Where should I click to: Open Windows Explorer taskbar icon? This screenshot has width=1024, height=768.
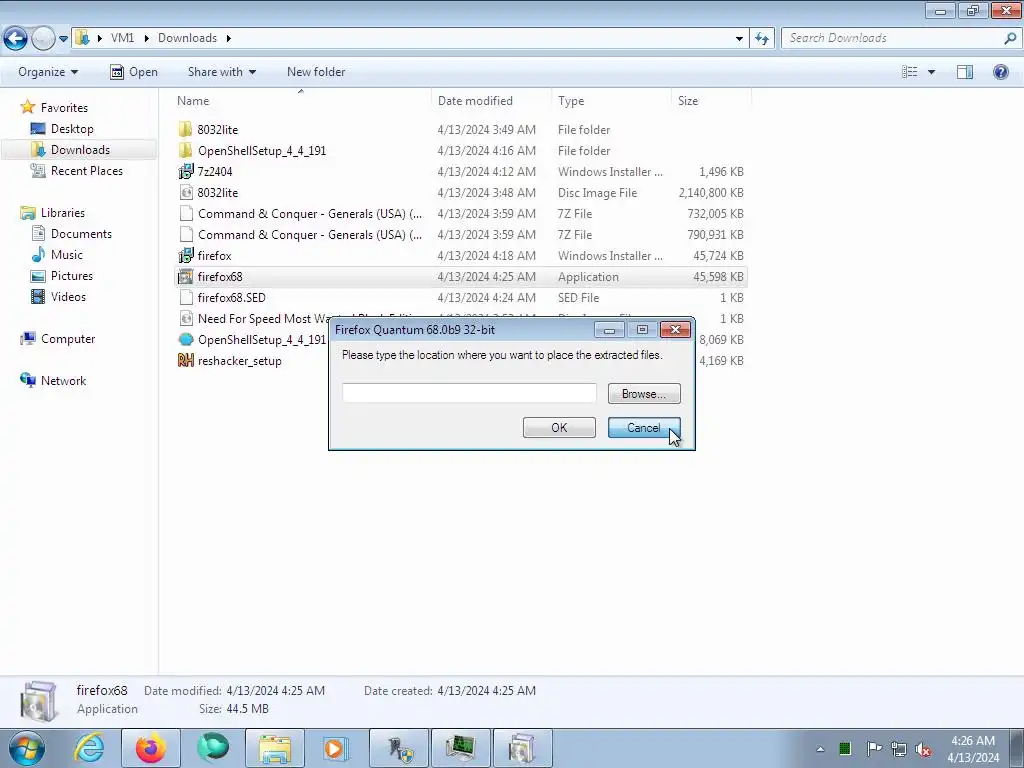[x=274, y=748]
